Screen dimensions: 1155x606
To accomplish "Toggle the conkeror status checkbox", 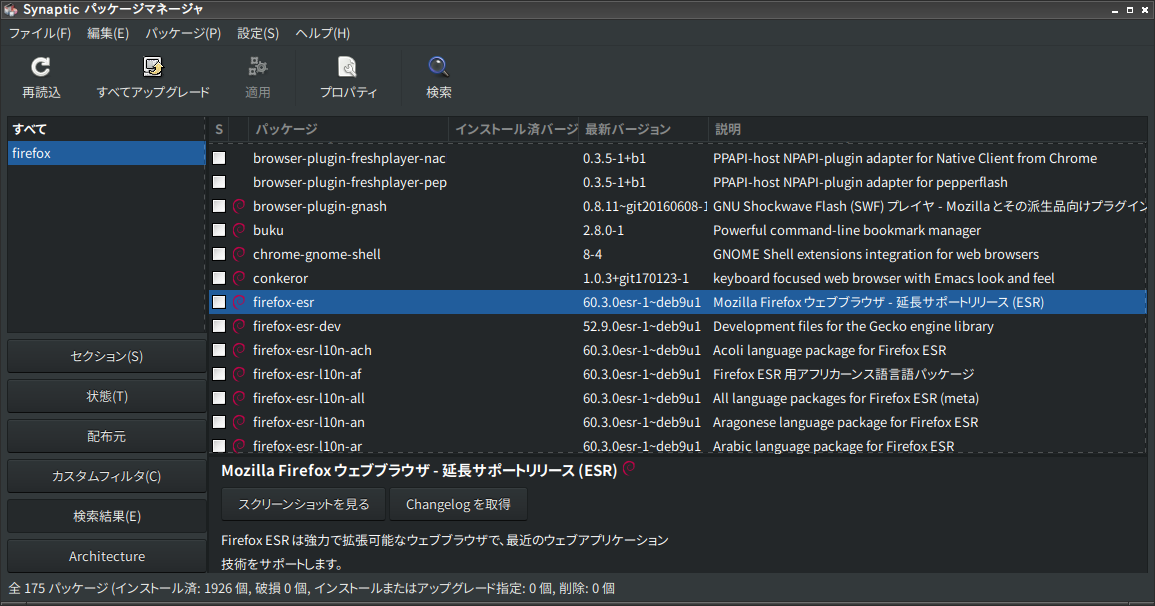I will tap(219, 278).
